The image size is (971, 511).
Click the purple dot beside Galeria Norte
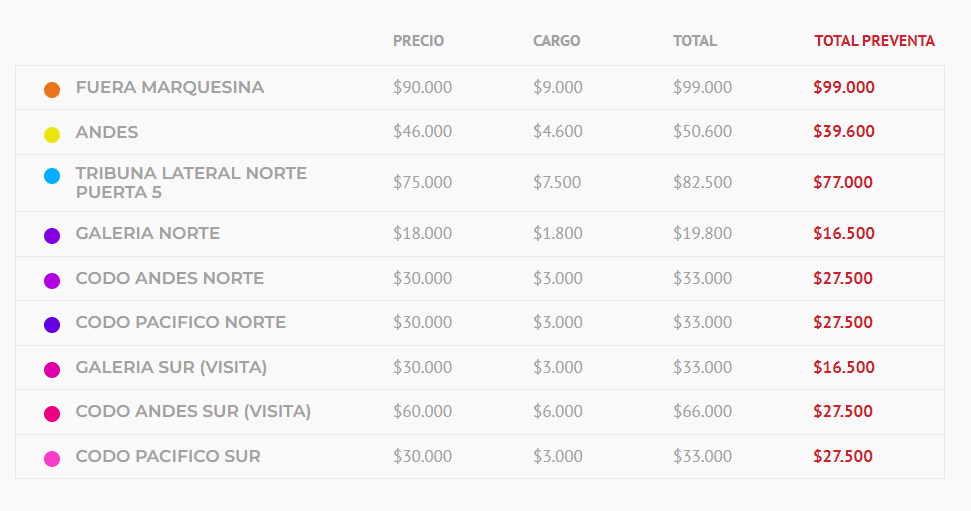pos(52,236)
